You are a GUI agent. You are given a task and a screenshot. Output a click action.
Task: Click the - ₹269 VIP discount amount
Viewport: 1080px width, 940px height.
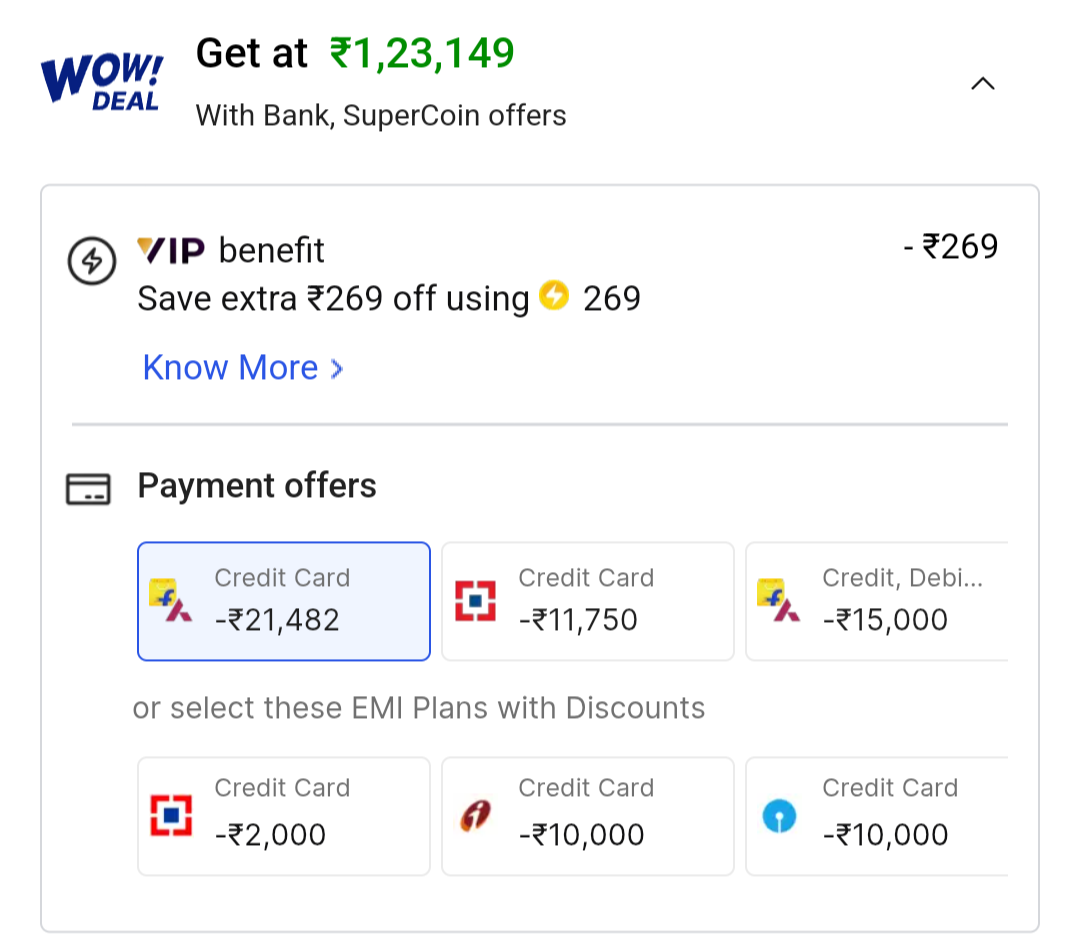point(950,246)
